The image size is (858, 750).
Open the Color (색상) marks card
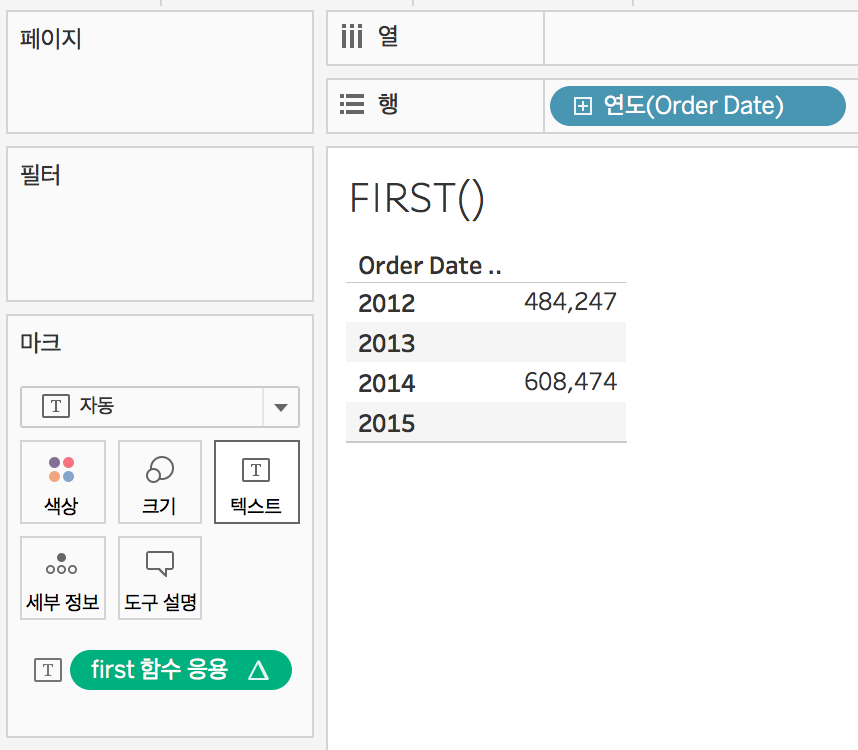[63, 482]
